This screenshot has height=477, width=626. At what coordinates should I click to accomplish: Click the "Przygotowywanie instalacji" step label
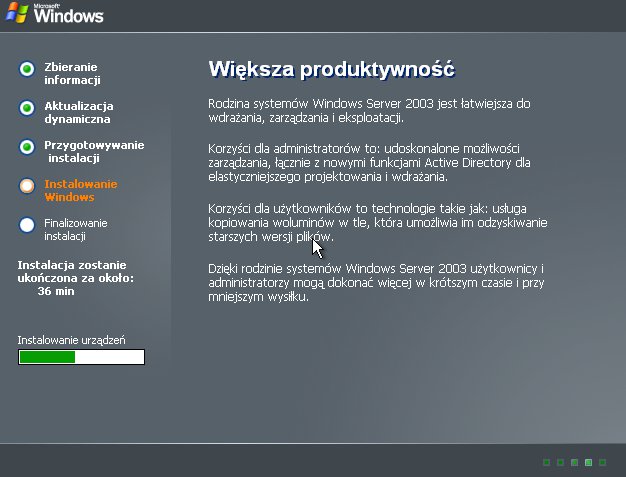(x=94, y=151)
